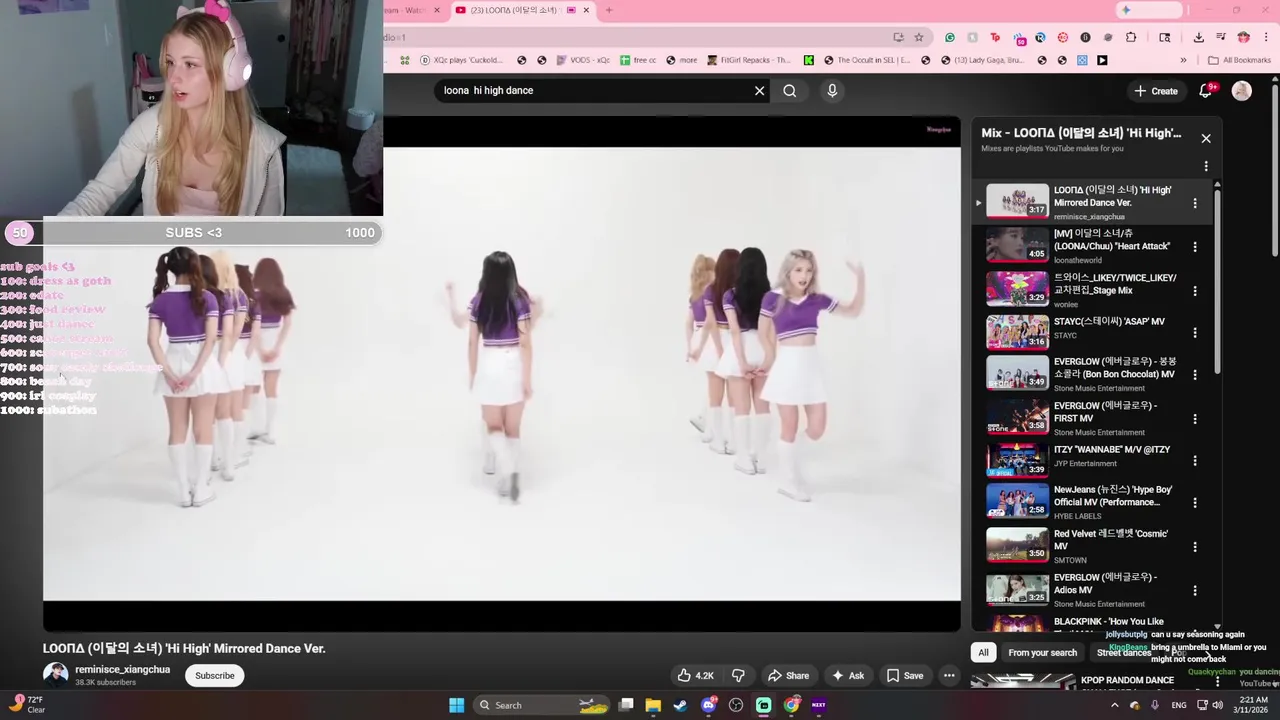This screenshot has height=720, width=1280.
Task: Play TWICE 'LIKEY' Stage Mix thumbnail
Action: coord(1017,289)
